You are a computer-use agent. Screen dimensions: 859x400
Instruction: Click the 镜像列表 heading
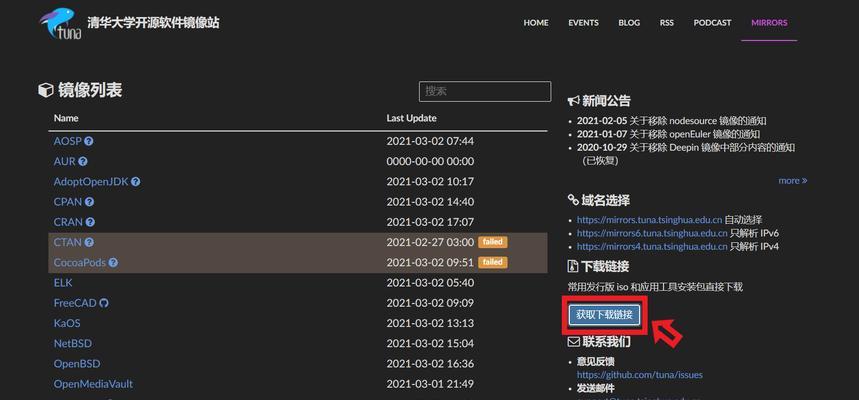pos(80,90)
